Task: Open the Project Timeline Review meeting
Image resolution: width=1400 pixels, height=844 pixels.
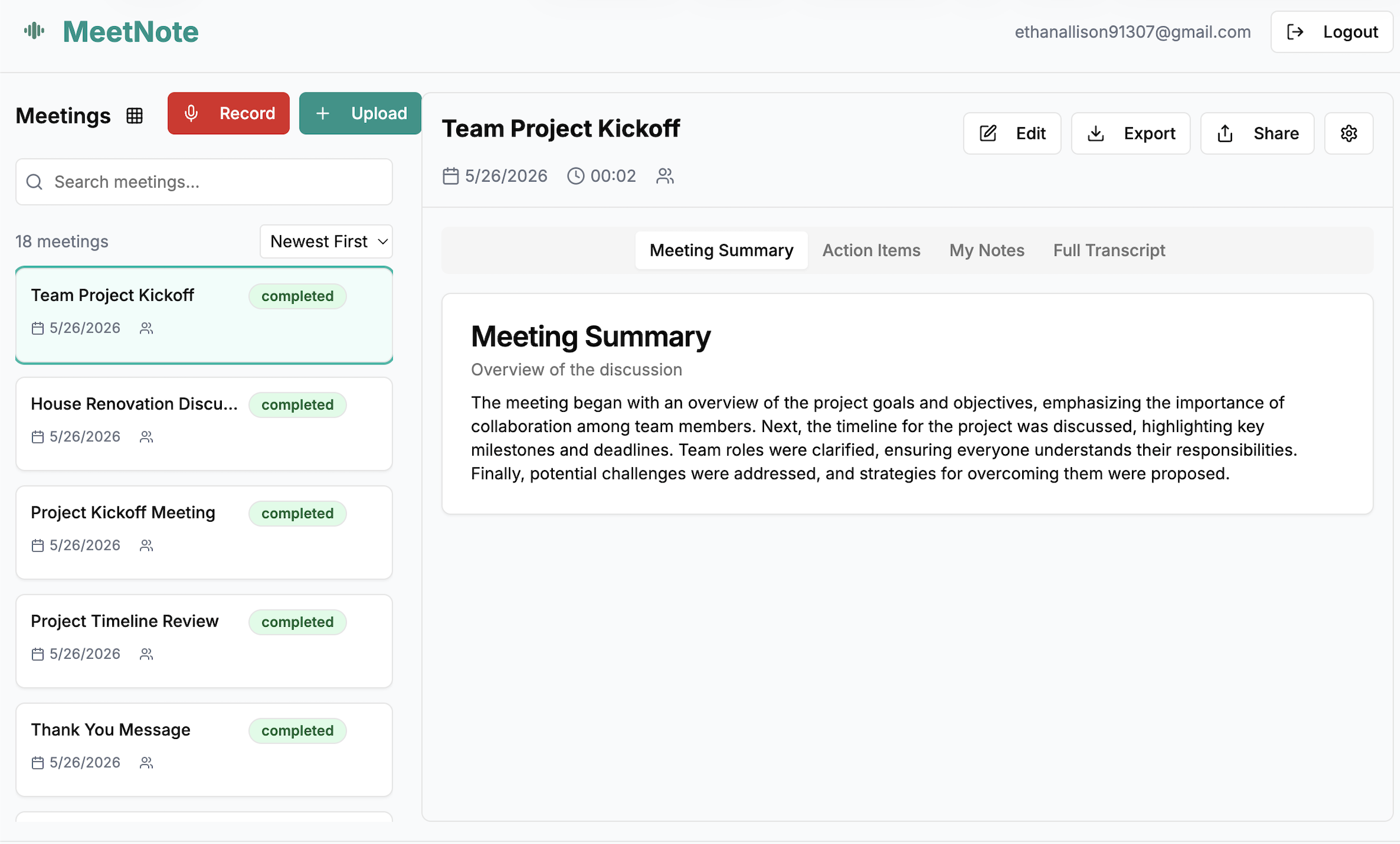Action: tap(204, 641)
